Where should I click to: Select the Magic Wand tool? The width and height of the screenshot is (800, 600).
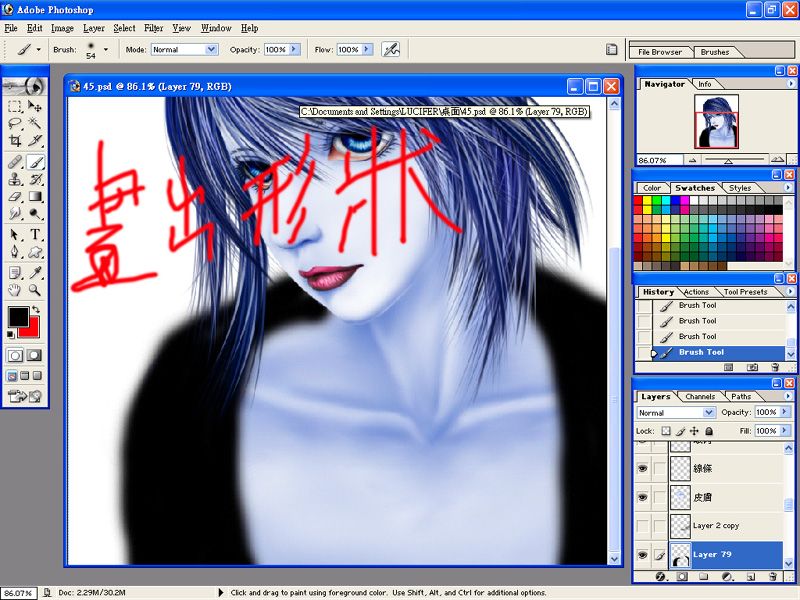[35, 123]
